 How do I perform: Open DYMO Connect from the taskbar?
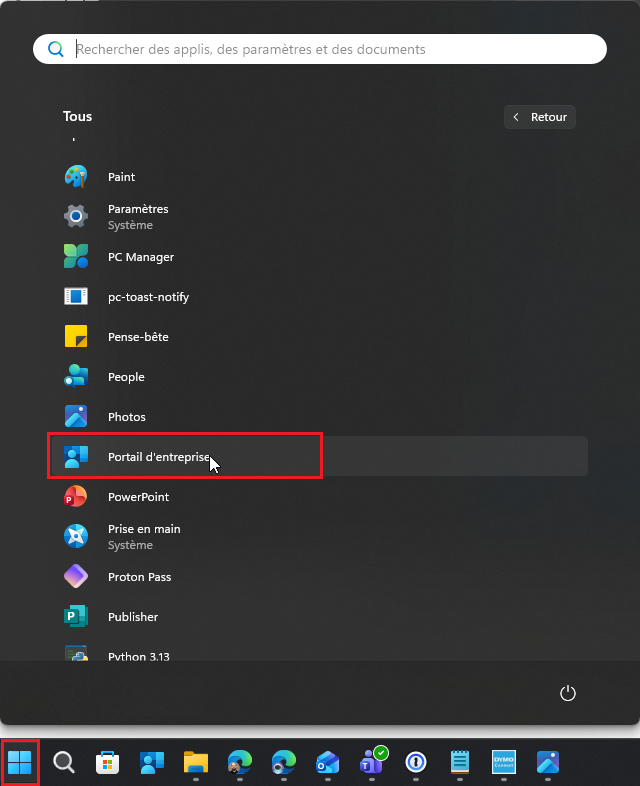point(504,763)
